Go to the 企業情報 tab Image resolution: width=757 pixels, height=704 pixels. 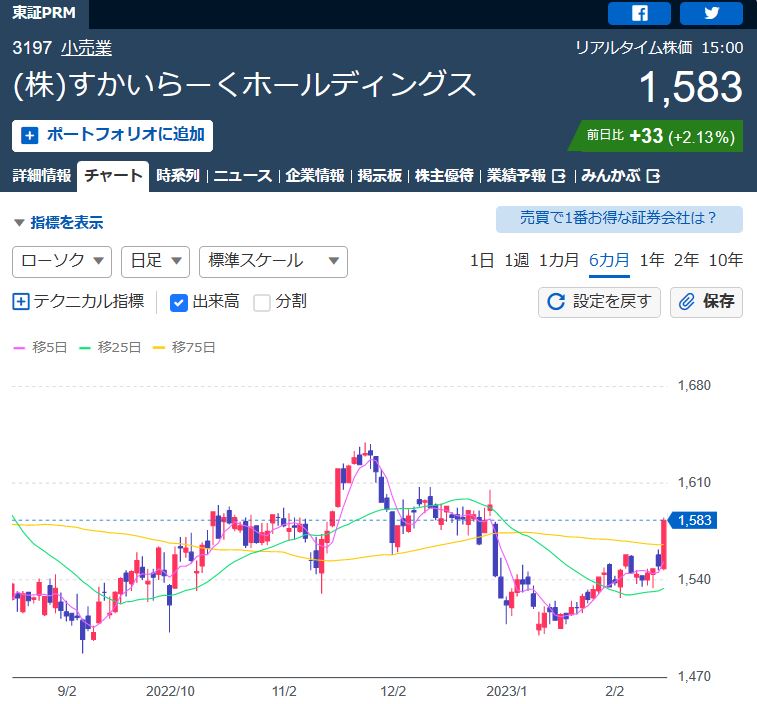tap(315, 175)
